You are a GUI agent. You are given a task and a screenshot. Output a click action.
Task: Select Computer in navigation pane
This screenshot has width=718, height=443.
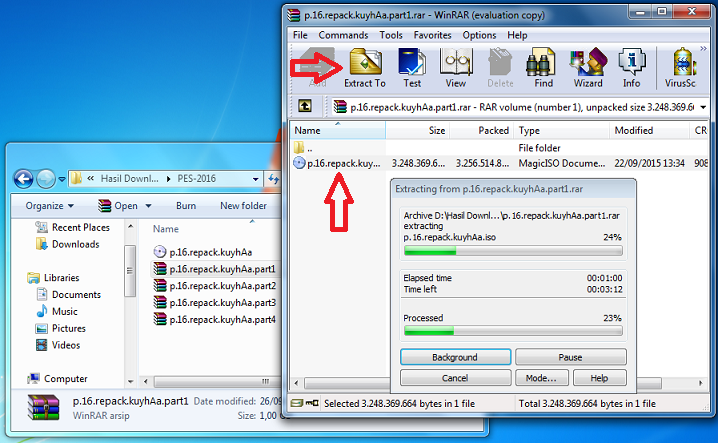point(57,379)
